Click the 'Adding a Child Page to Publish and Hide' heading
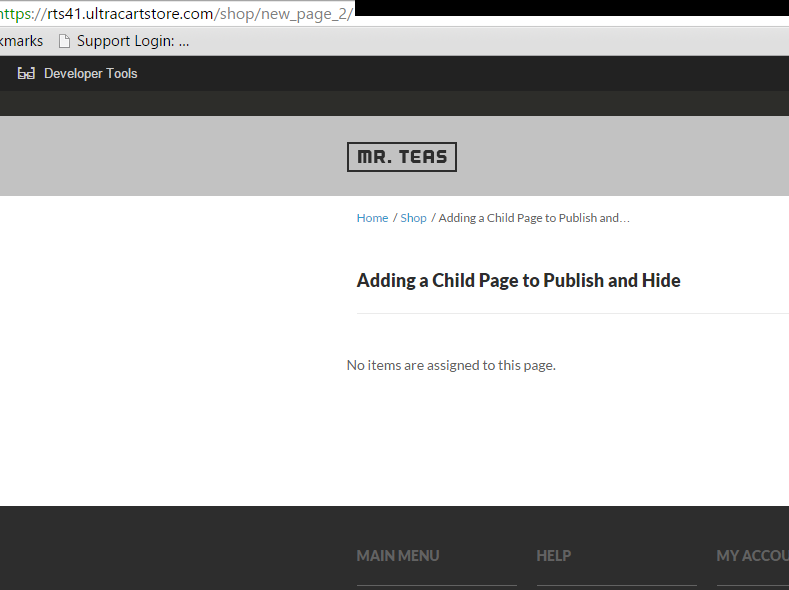Screen dimensions: 789x590 pos(518,280)
